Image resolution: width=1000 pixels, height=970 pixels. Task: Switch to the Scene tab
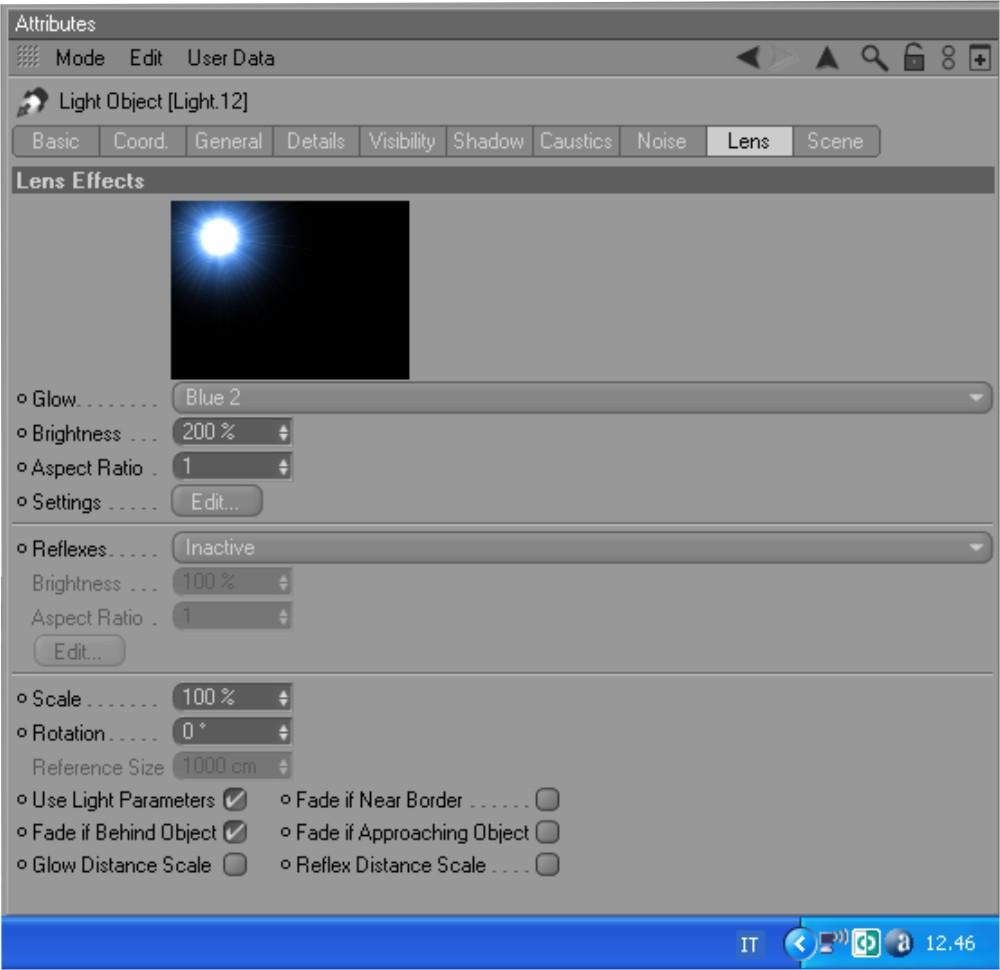(836, 141)
